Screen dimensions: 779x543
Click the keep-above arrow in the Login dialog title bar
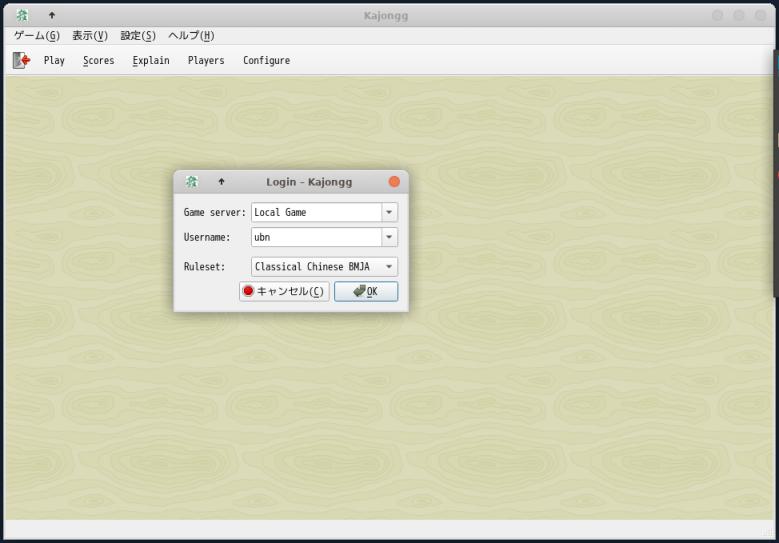pyautogui.click(x=222, y=182)
